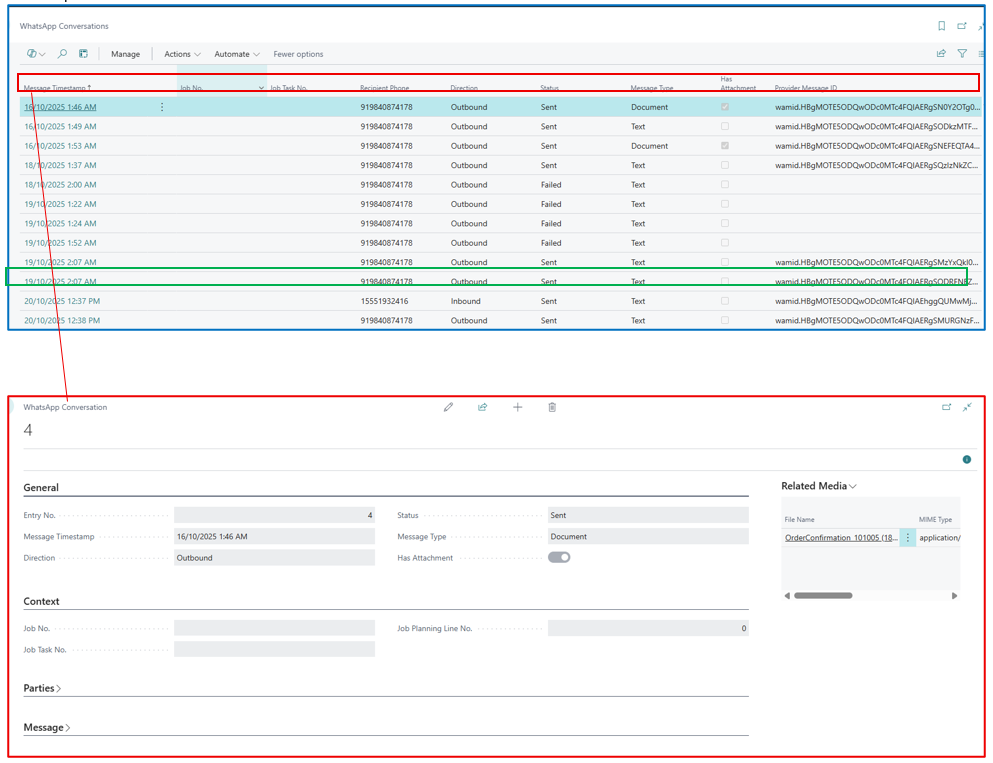Viewport: 993px width, 763px height.
Task: Expand the Message section
Action: pyautogui.click(x=47, y=728)
